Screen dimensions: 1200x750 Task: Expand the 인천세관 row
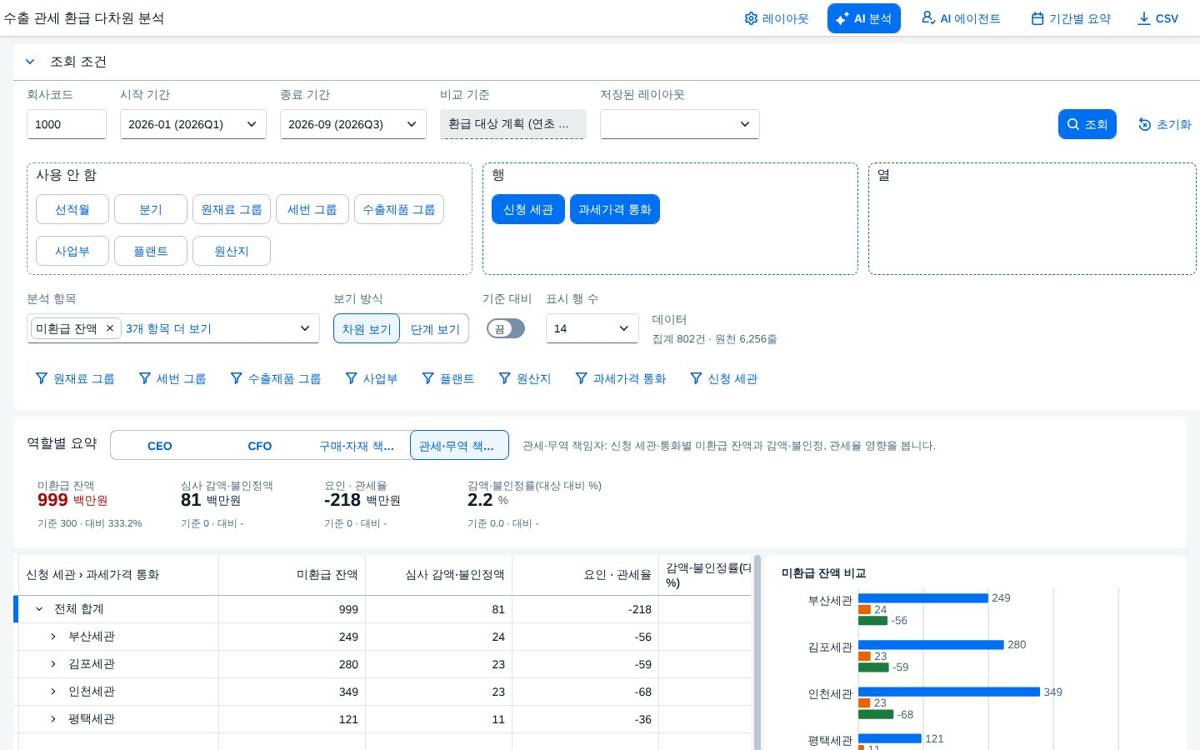[x=54, y=692]
